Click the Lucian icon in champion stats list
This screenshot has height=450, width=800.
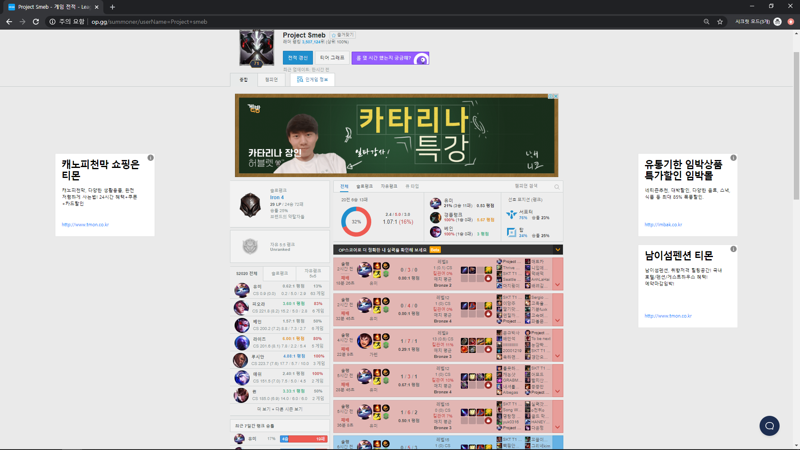coord(241,360)
